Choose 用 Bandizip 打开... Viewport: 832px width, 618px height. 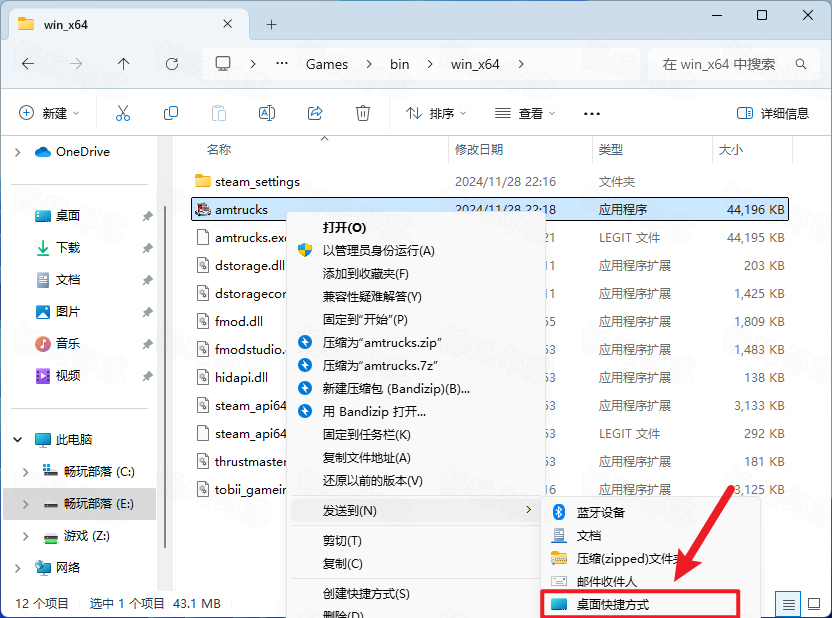416,412
